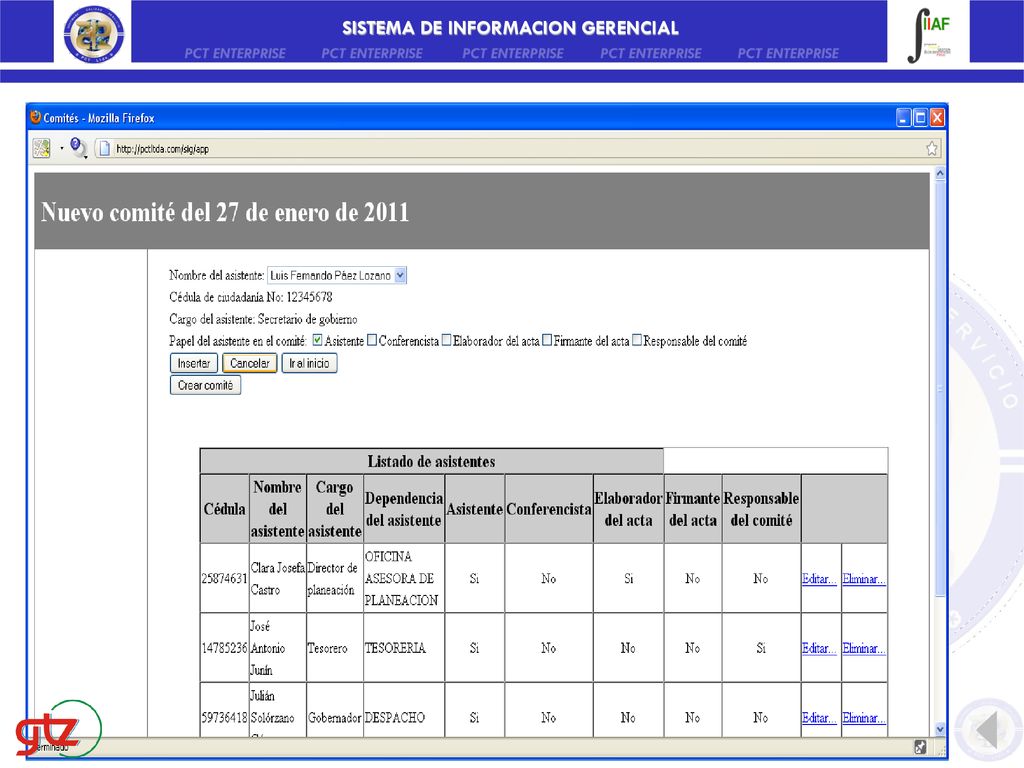Click cédula cell 59736418
This screenshot has width=1024, height=768.
224,718
